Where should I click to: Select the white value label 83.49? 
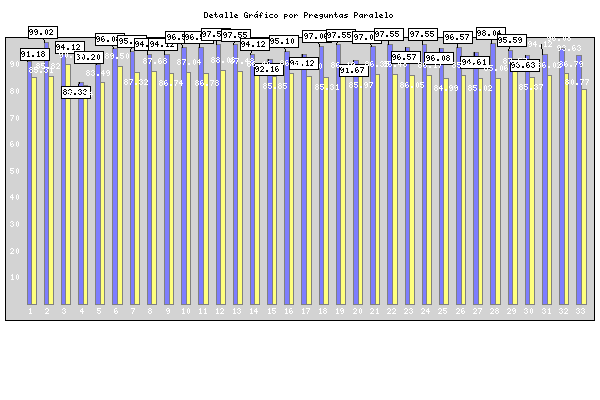click(98, 73)
